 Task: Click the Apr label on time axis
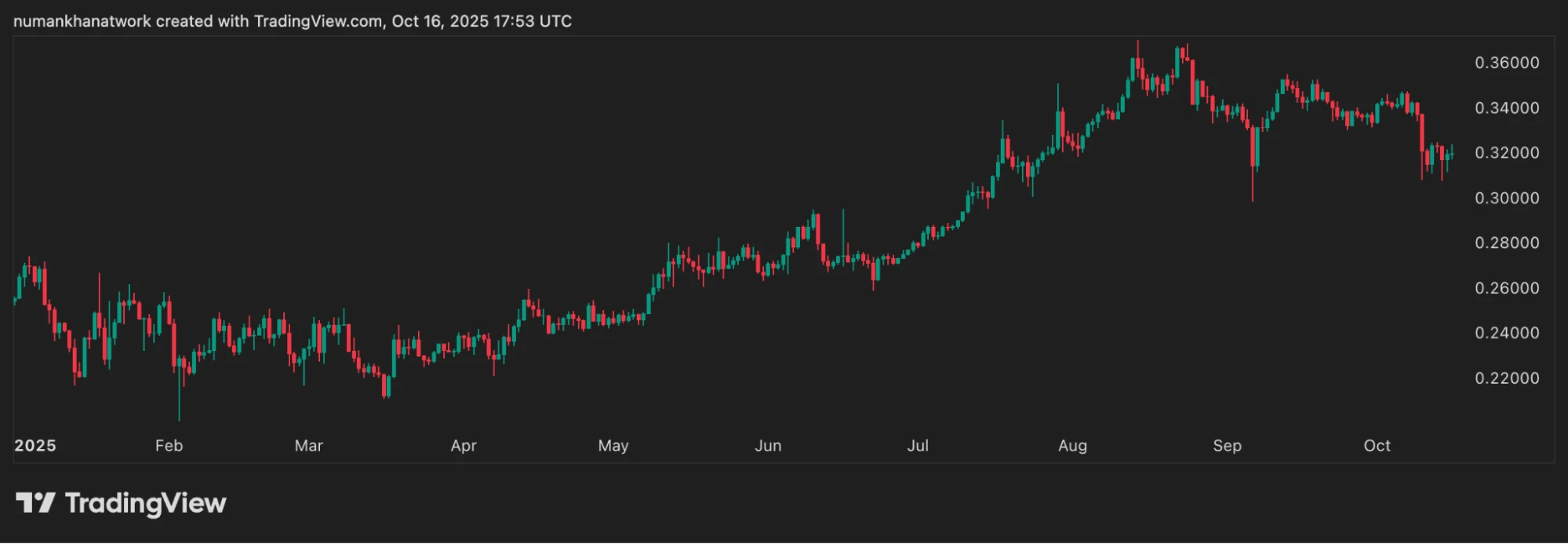pos(464,445)
